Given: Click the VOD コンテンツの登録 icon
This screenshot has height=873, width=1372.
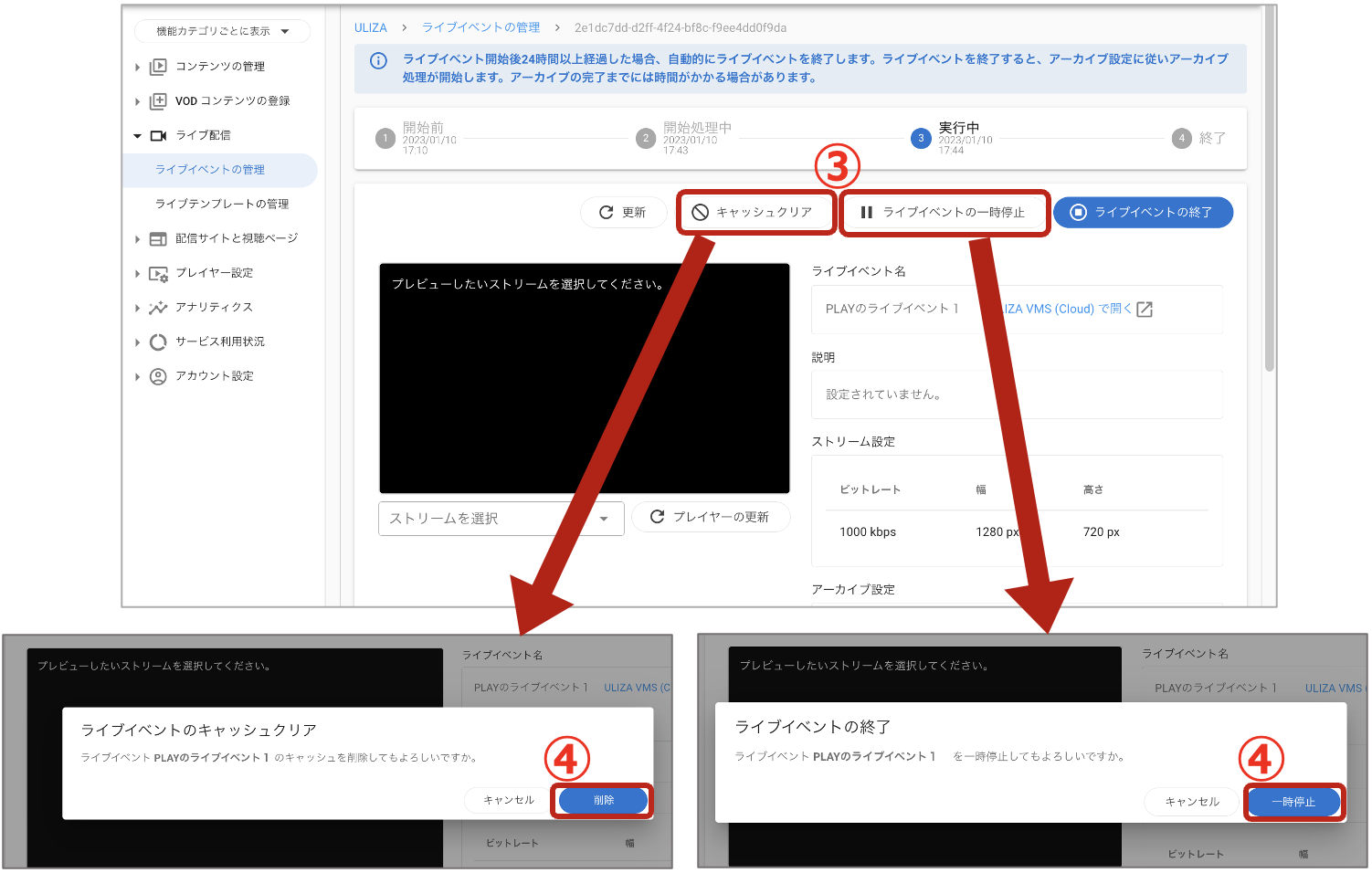Looking at the screenshot, I should tap(158, 101).
